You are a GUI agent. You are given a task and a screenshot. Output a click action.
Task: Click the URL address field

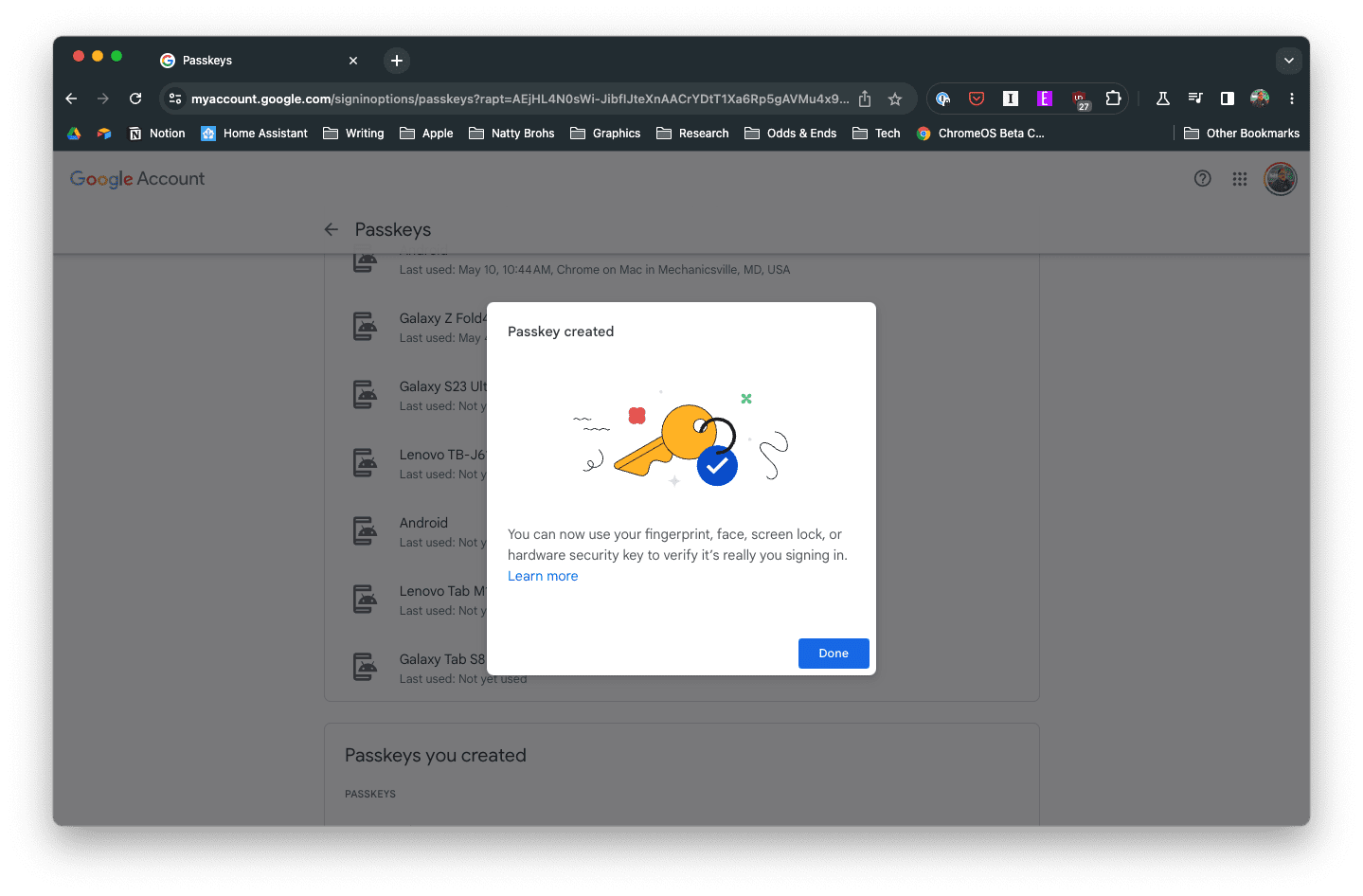520,99
